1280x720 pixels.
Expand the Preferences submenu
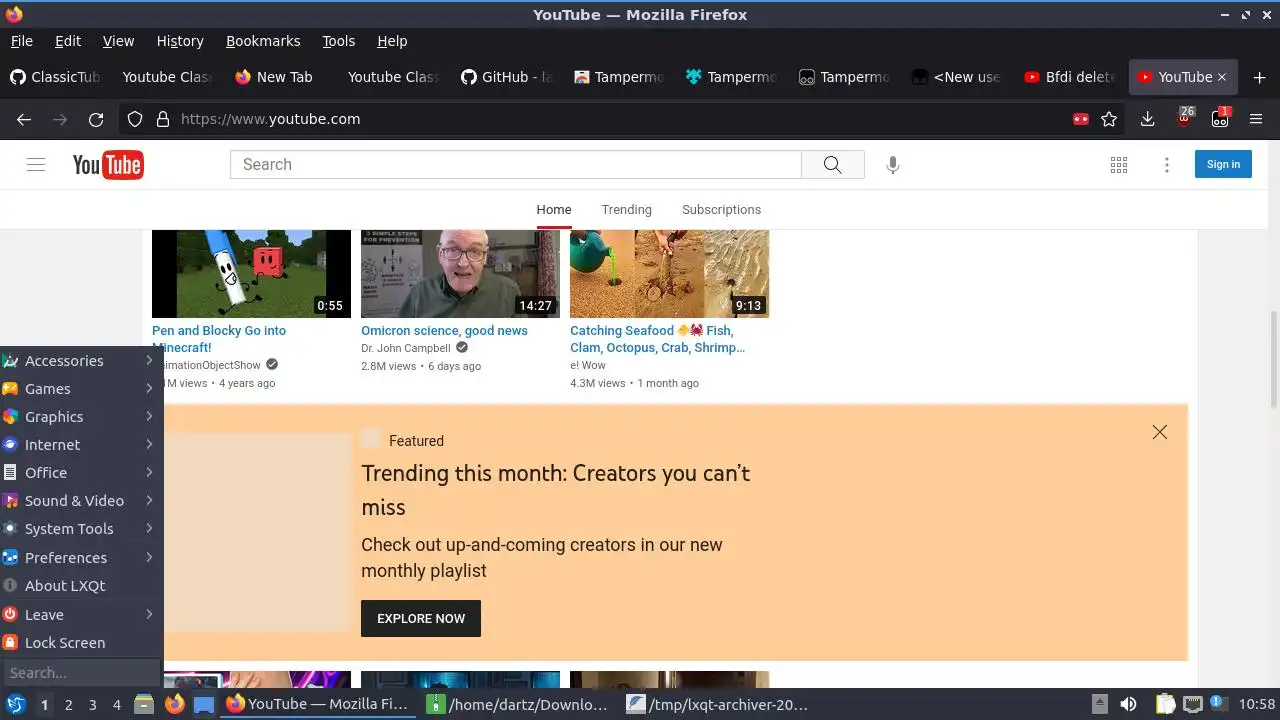click(x=80, y=558)
